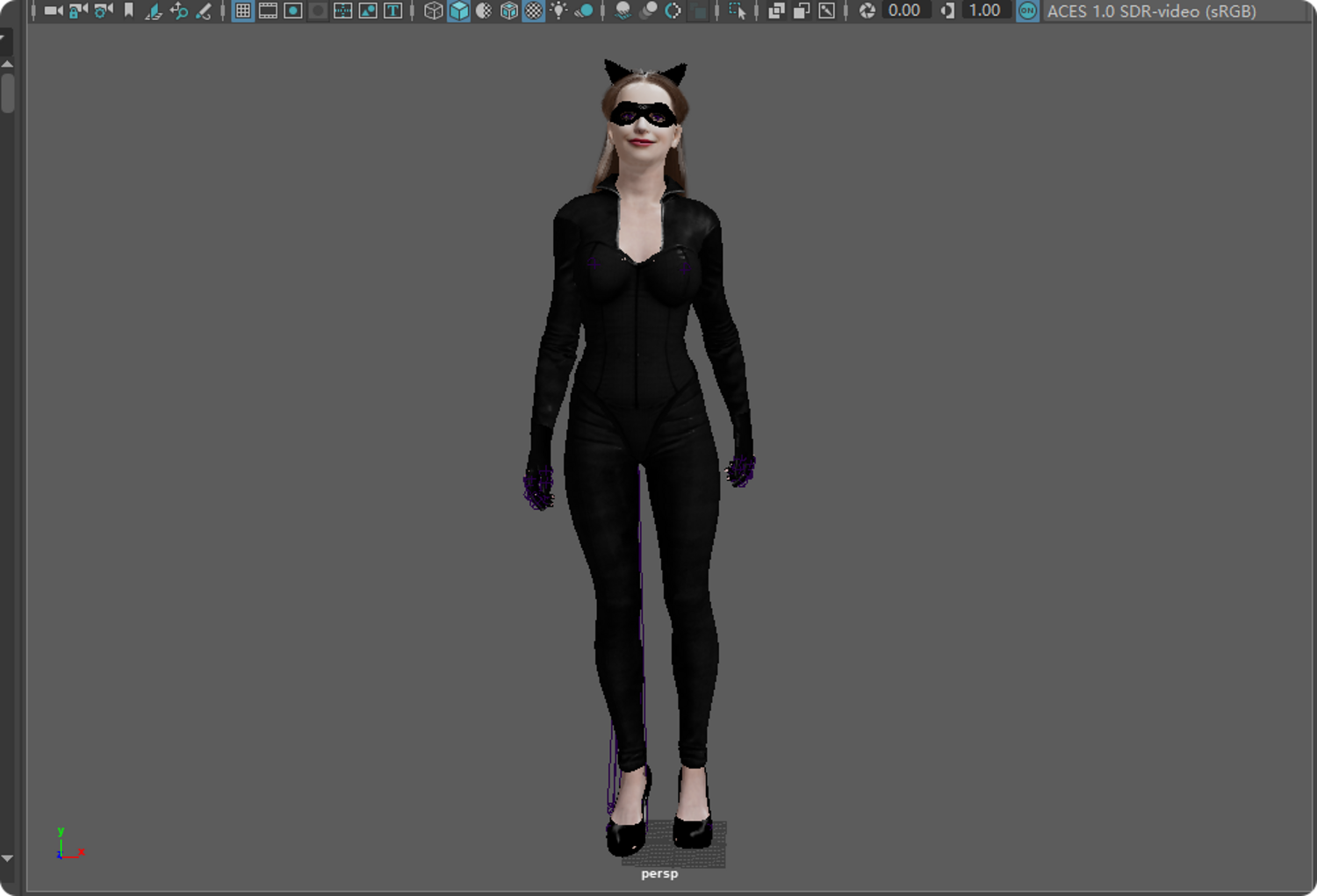The width and height of the screenshot is (1317, 896).
Task: Toggle Textured display checker icon
Action: [x=534, y=11]
